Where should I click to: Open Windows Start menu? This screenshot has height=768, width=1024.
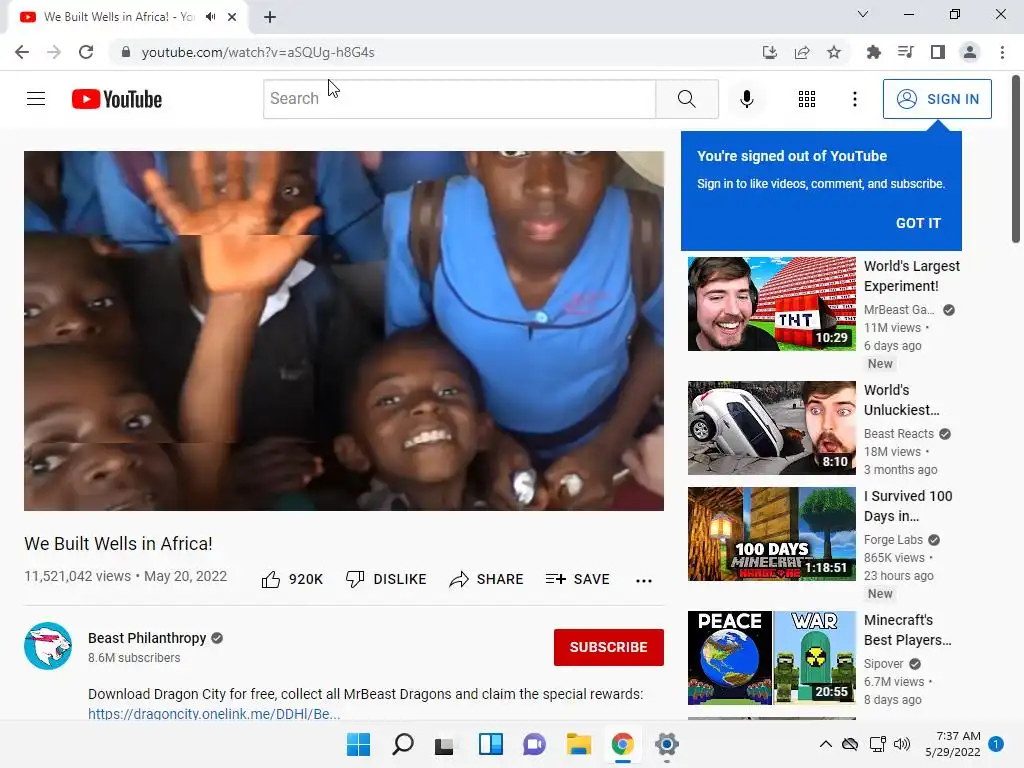[358, 744]
